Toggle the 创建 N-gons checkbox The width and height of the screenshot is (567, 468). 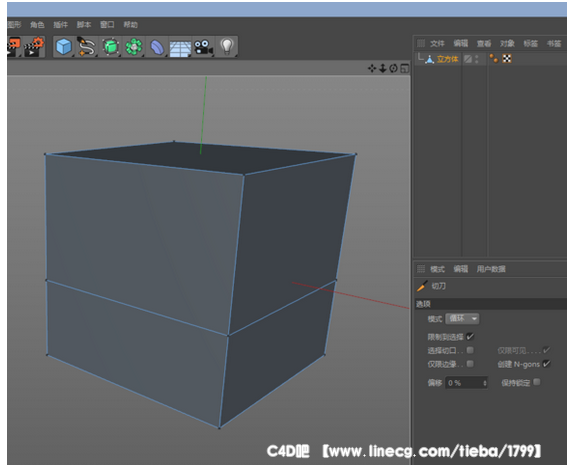tap(546, 364)
